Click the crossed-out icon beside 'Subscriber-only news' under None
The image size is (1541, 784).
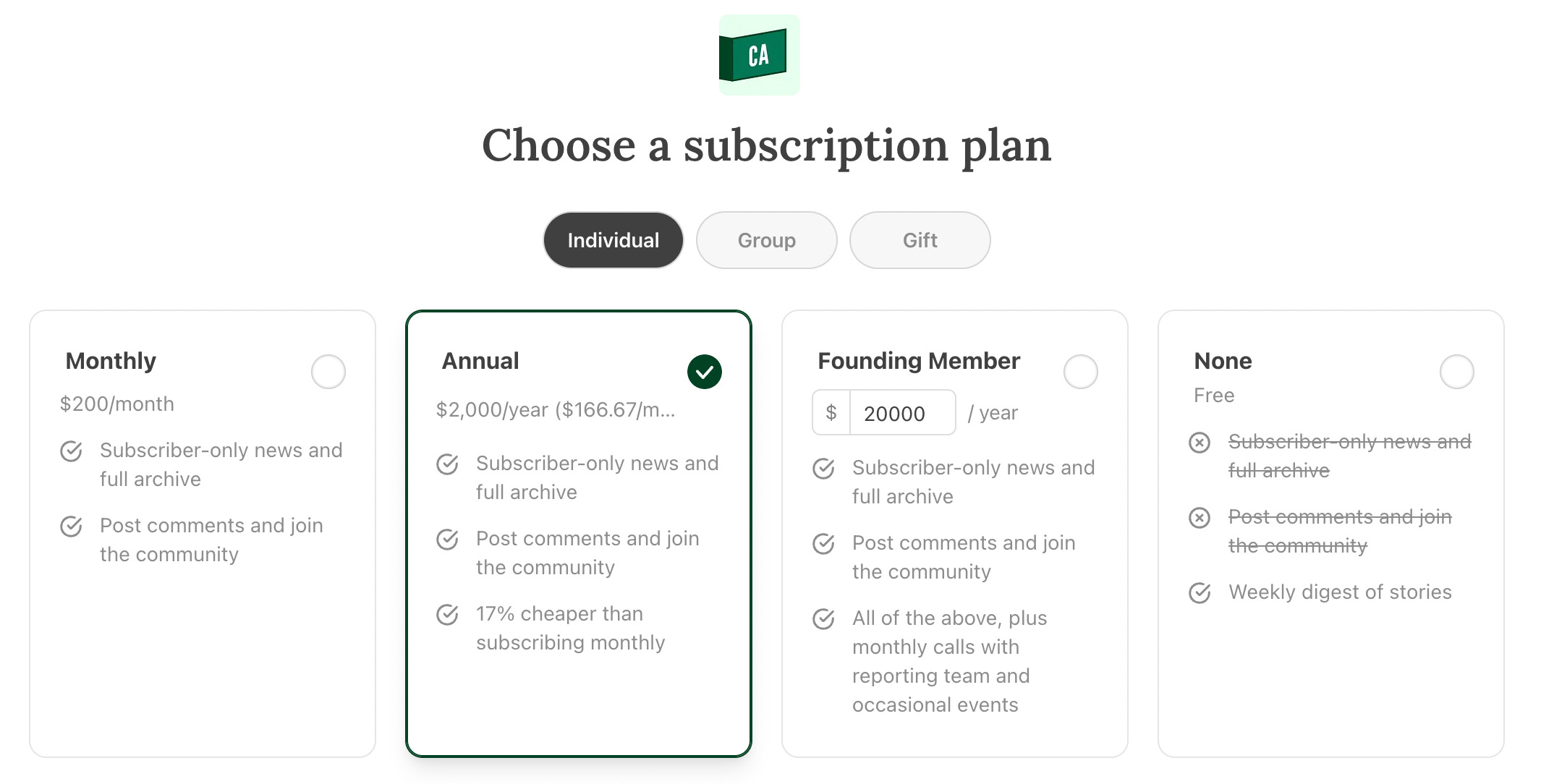coord(1200,443)
